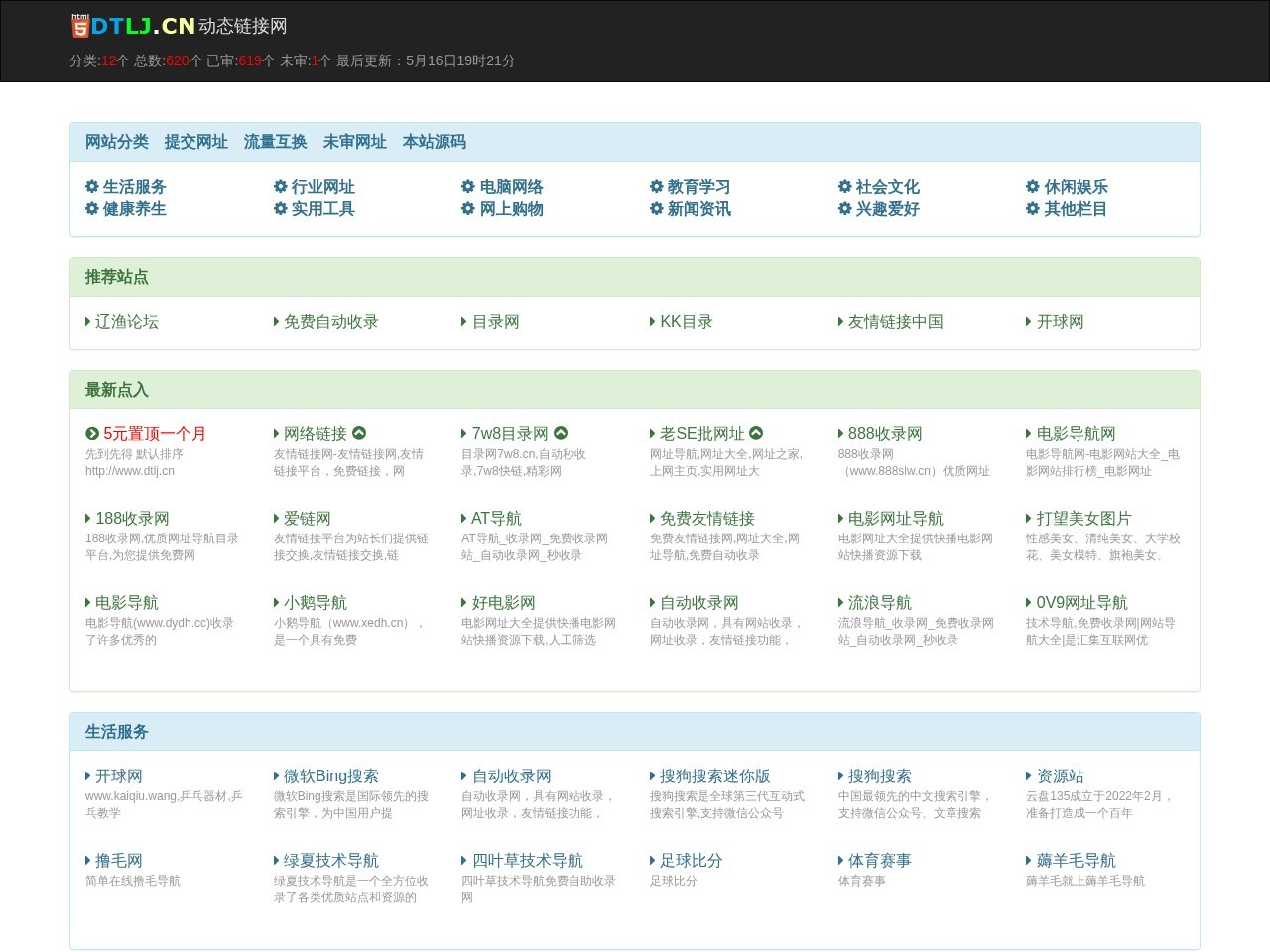Open the 打望美女图片 entry

1084,518
